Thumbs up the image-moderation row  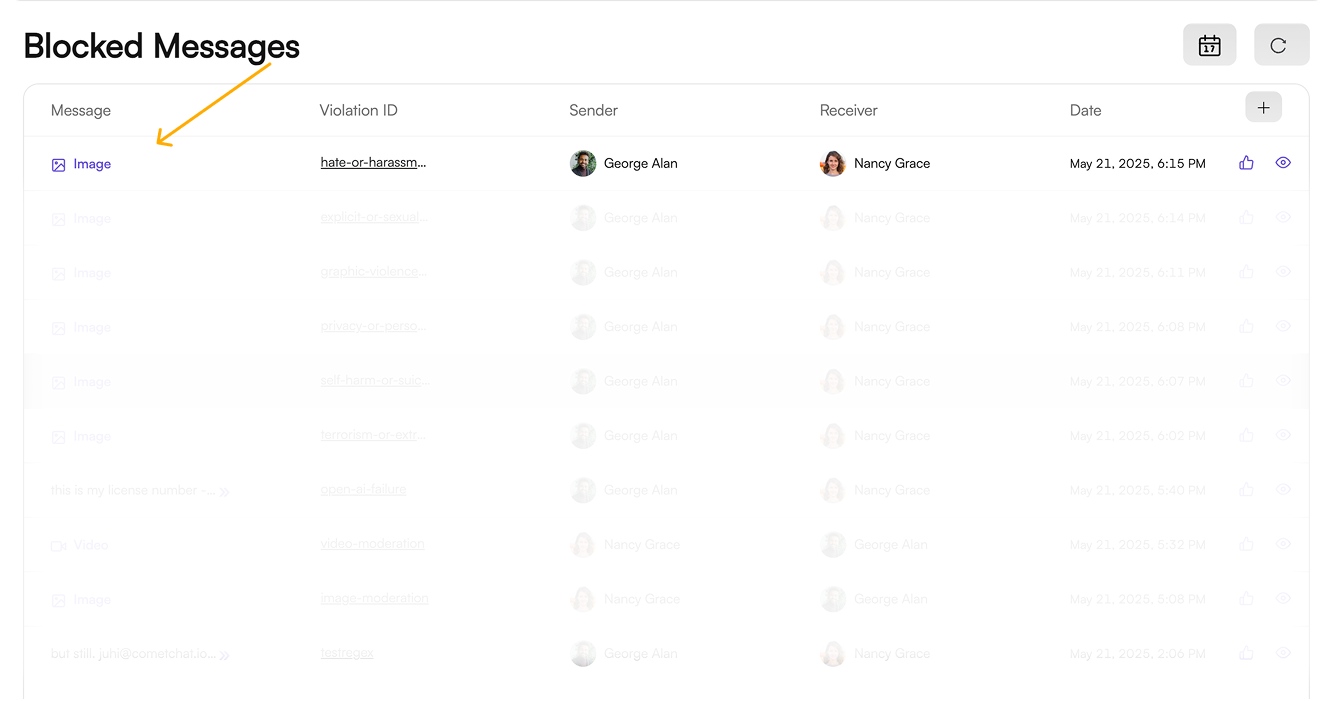[x=1246, y=599]
